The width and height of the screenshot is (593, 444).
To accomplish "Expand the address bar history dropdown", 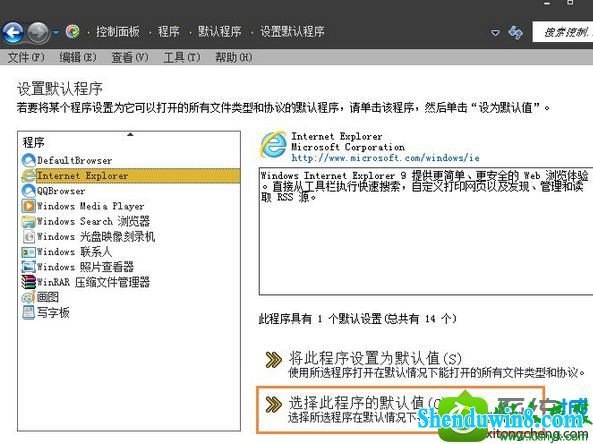I will point(495,33).
